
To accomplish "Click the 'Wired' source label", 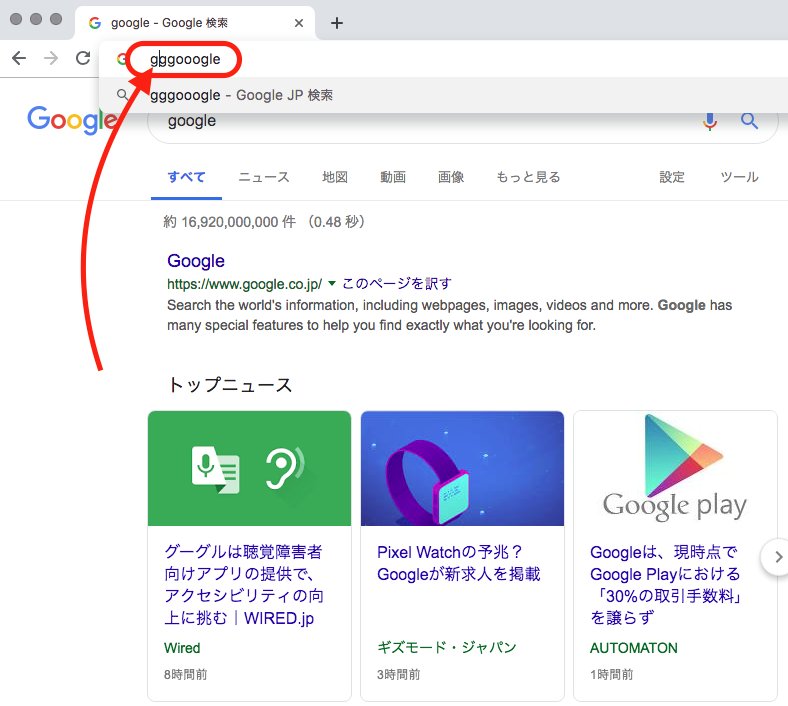I will (182, 648).
